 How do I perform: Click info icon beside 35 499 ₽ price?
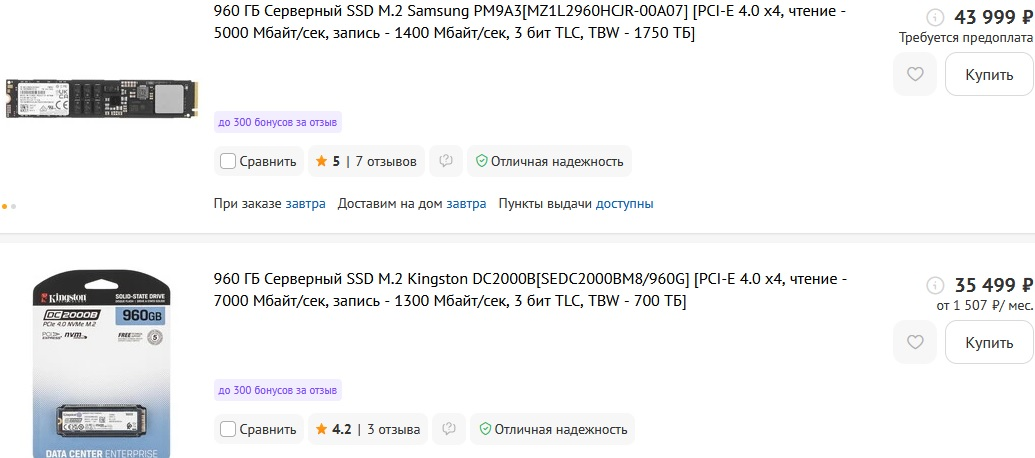tap(935, 284)
